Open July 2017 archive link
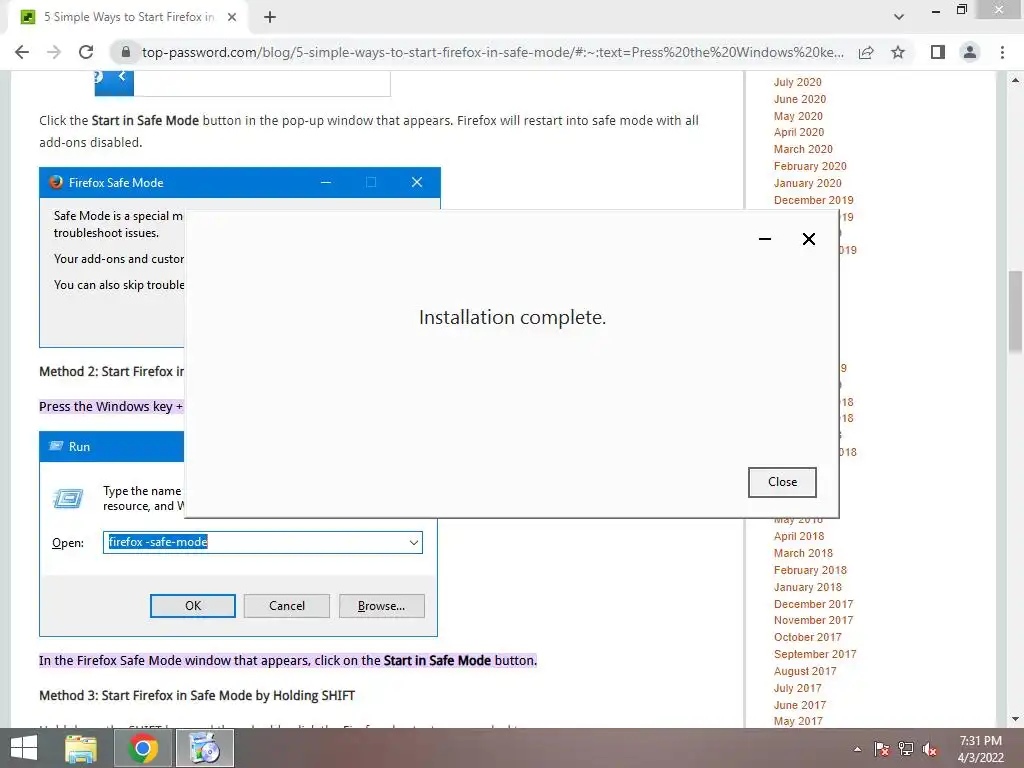 point(797,688)
